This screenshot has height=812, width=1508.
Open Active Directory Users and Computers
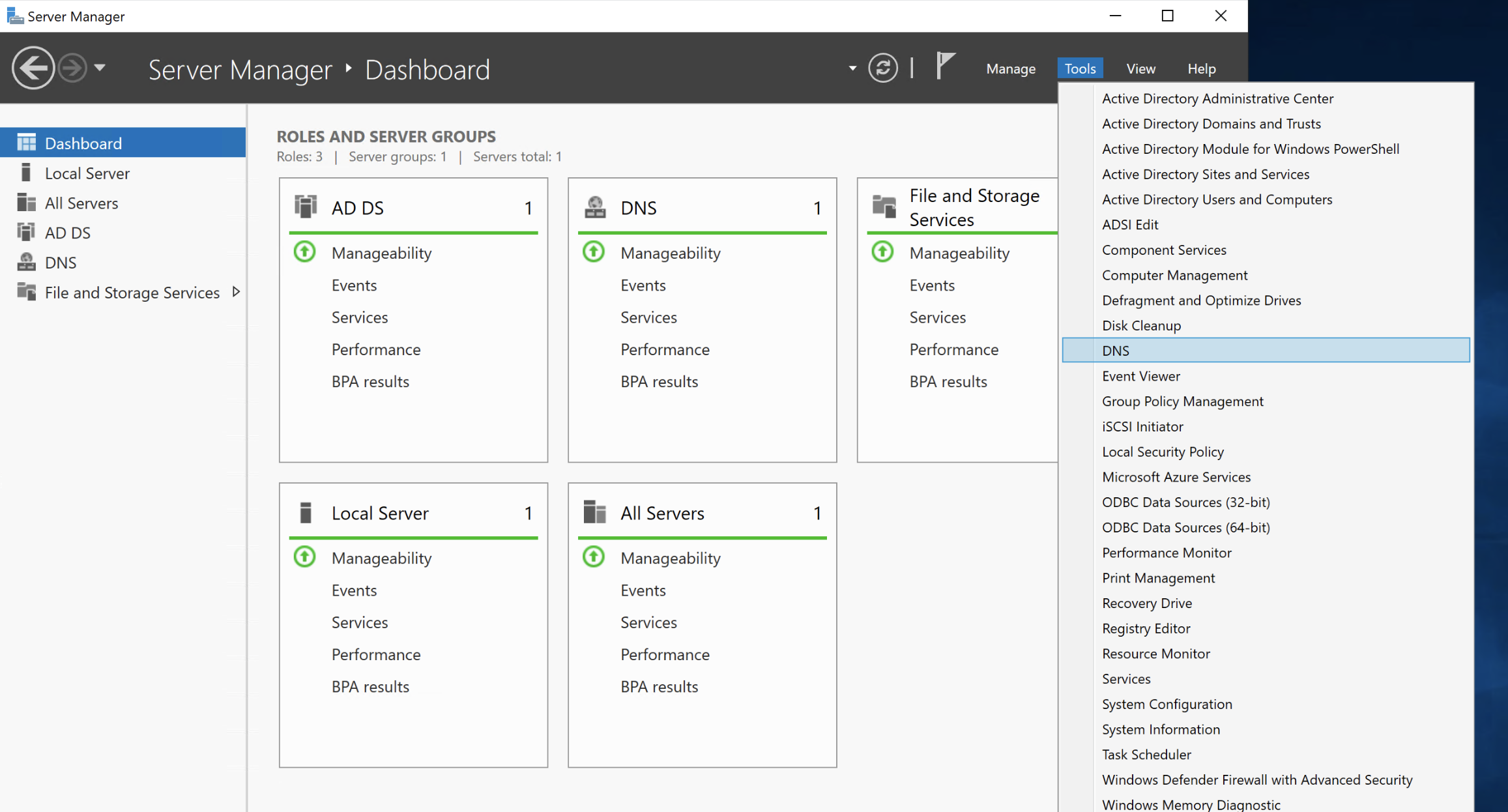pos(1217,199)
